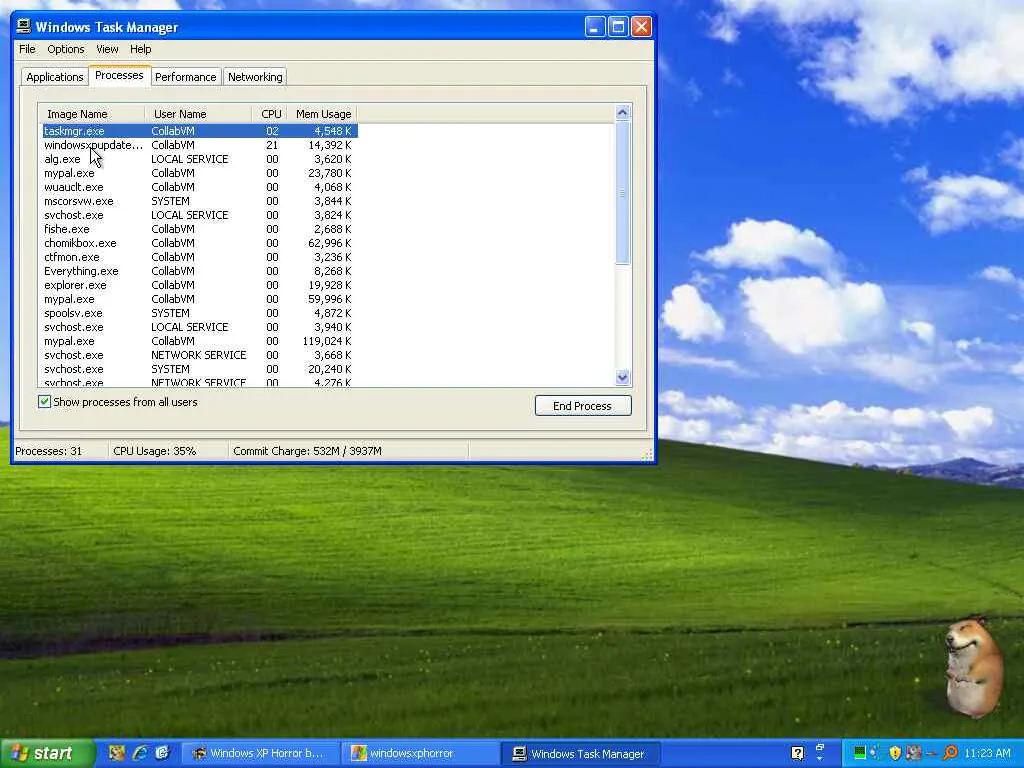
Task: Select the explorer.exe process
Action: tap(200, 285)
